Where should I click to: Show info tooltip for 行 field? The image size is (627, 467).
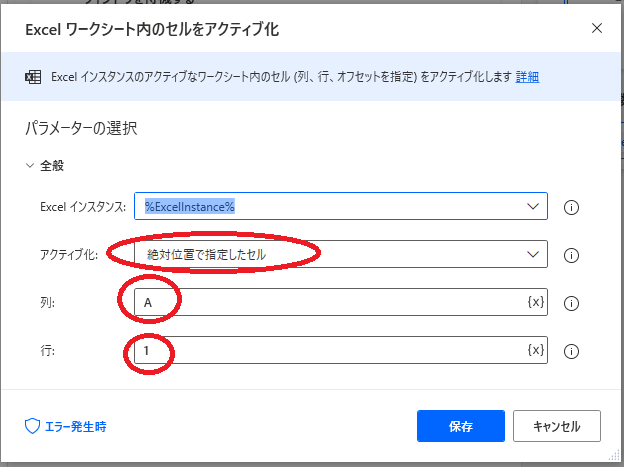click(x=572, y=351)
